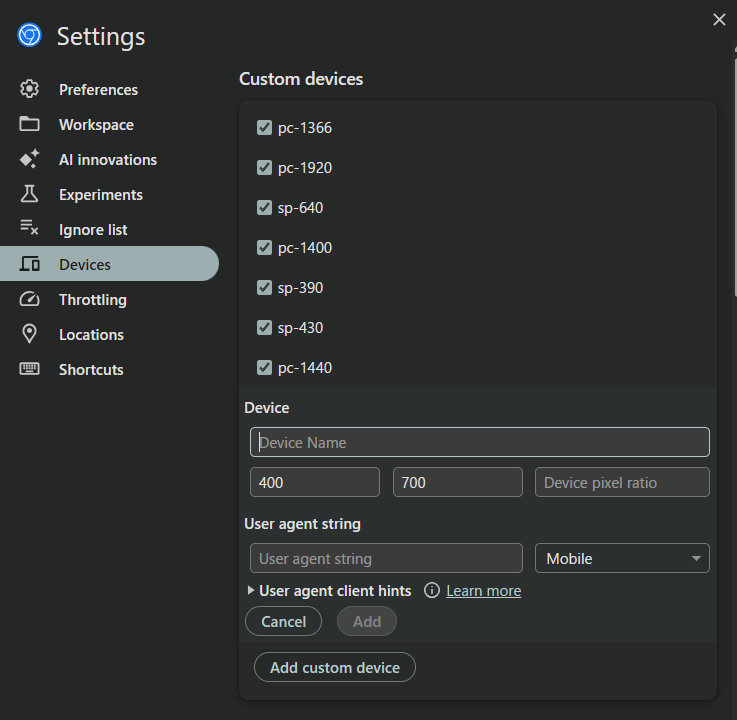737x720 pixels.
Task: Click the Devices screen icon
Action: tap(29, 264)
